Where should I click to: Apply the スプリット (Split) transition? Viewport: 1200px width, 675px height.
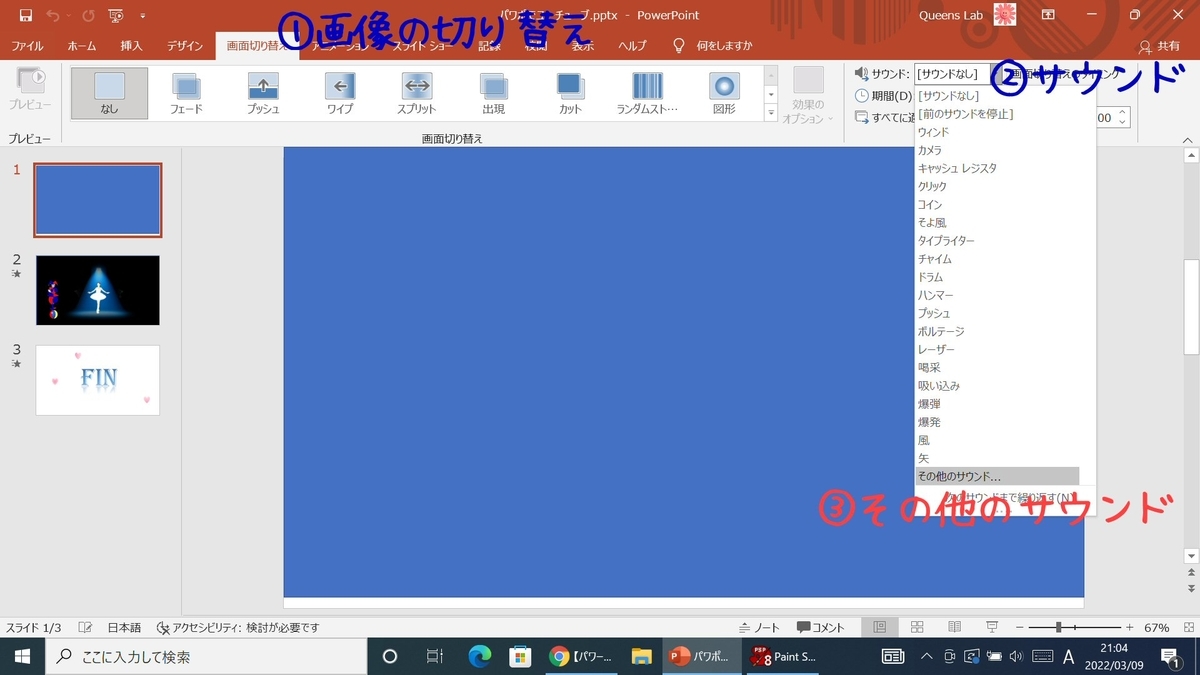pyautogui.click(x=417, y=92)
